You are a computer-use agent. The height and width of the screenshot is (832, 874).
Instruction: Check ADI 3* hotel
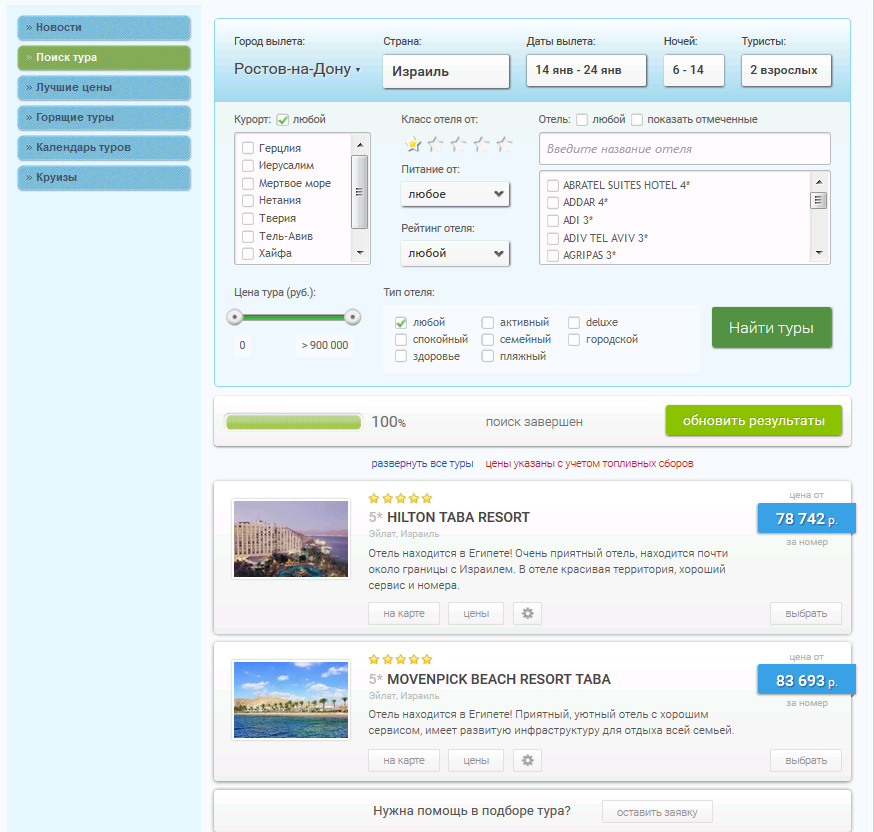(553, 220)
